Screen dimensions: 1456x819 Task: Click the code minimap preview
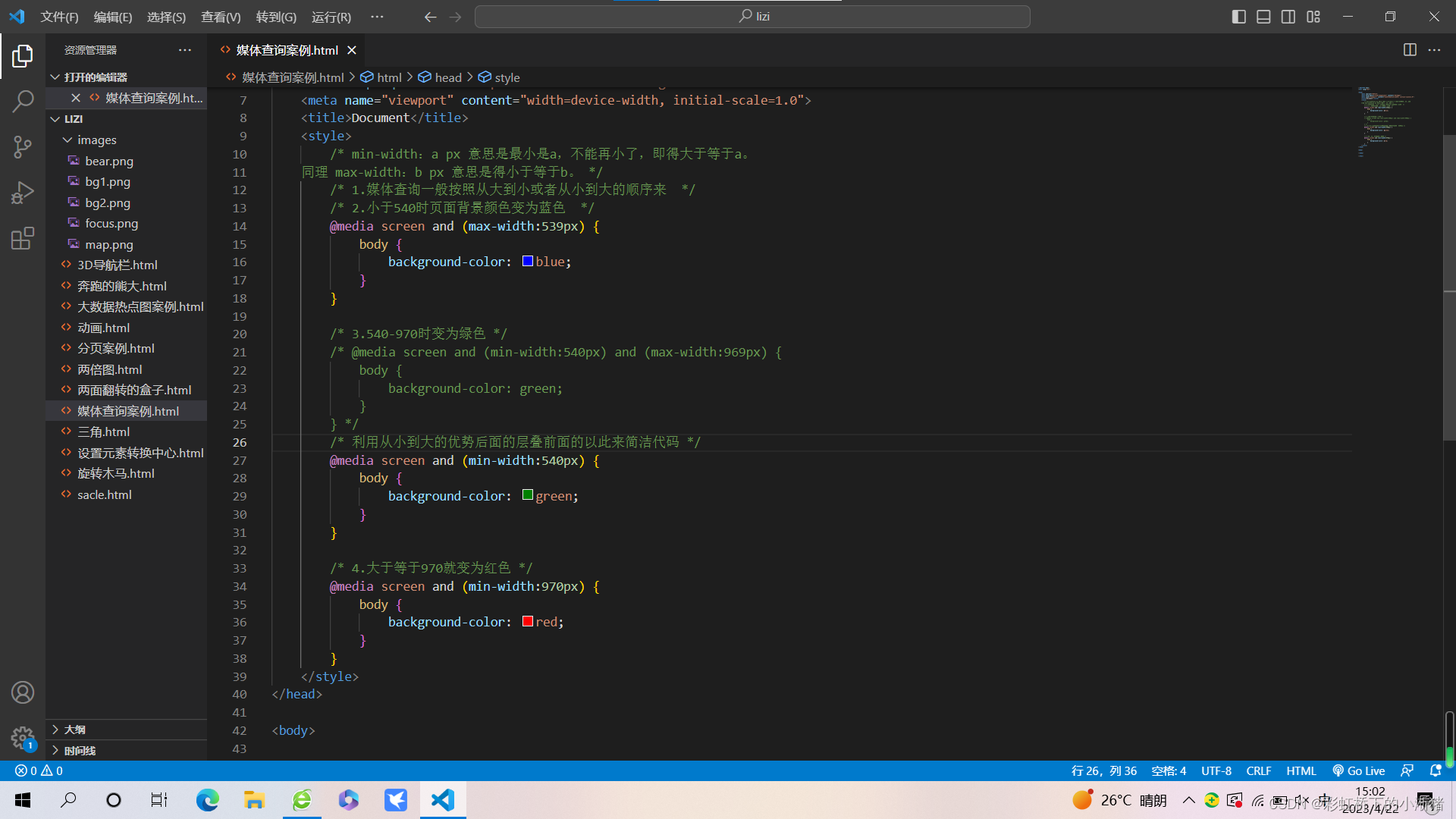pyautogui.click(x=1388, y=121)
